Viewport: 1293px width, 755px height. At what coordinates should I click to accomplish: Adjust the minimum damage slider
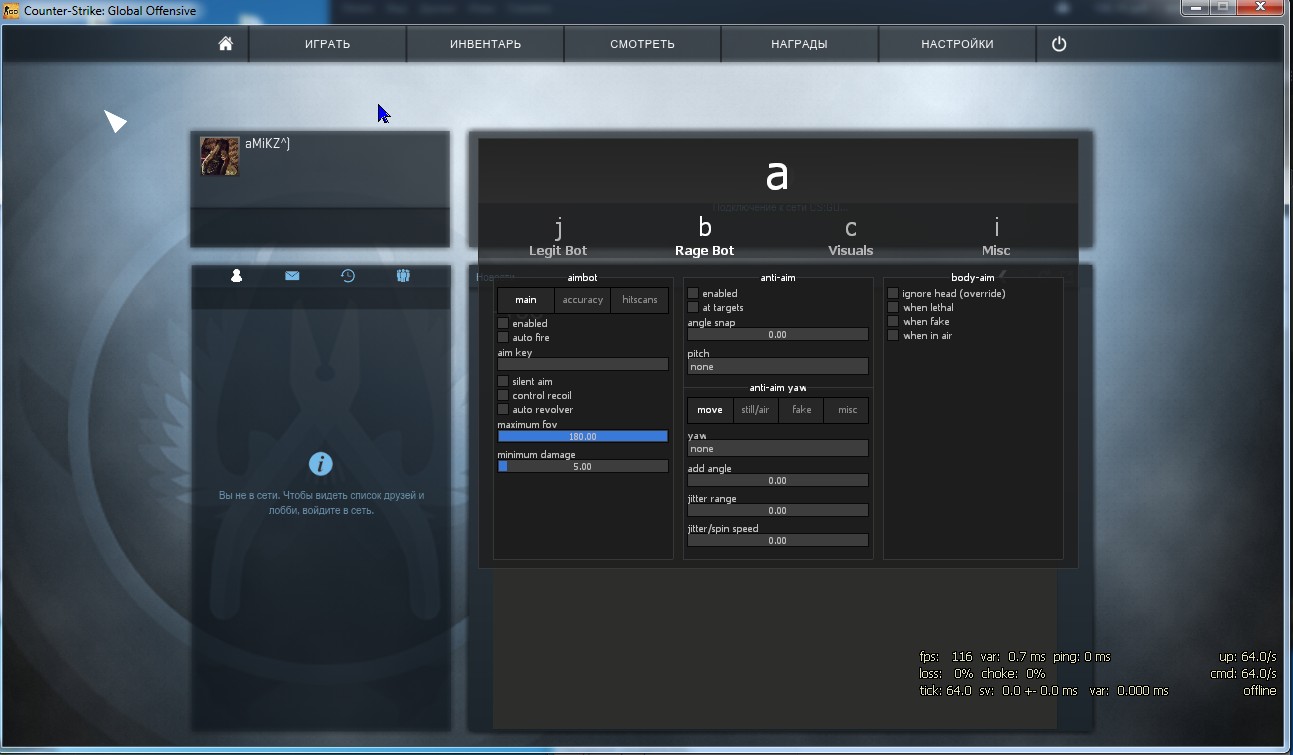[583, 467]
